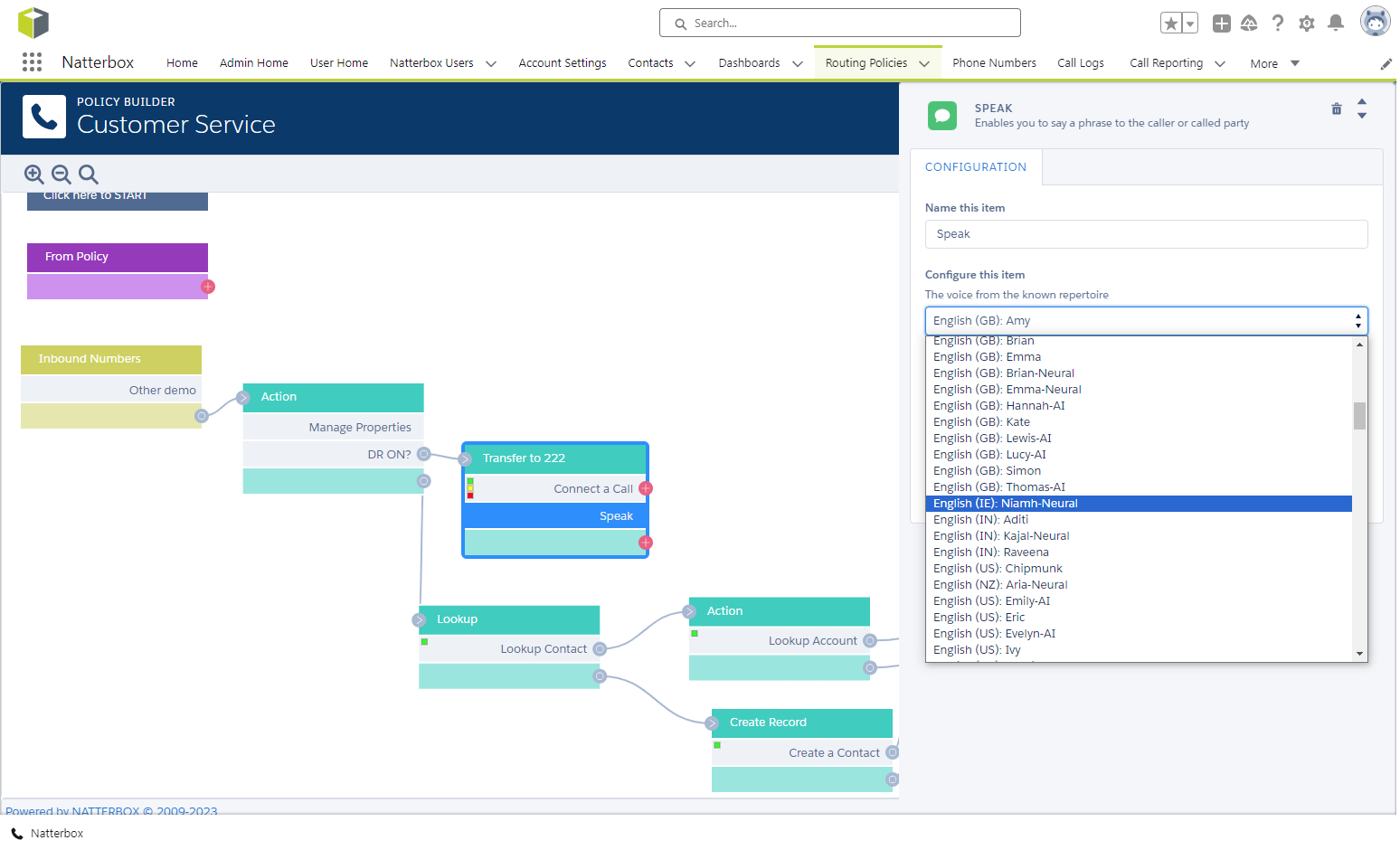Expand Routing Policies menu chevron

924,64
